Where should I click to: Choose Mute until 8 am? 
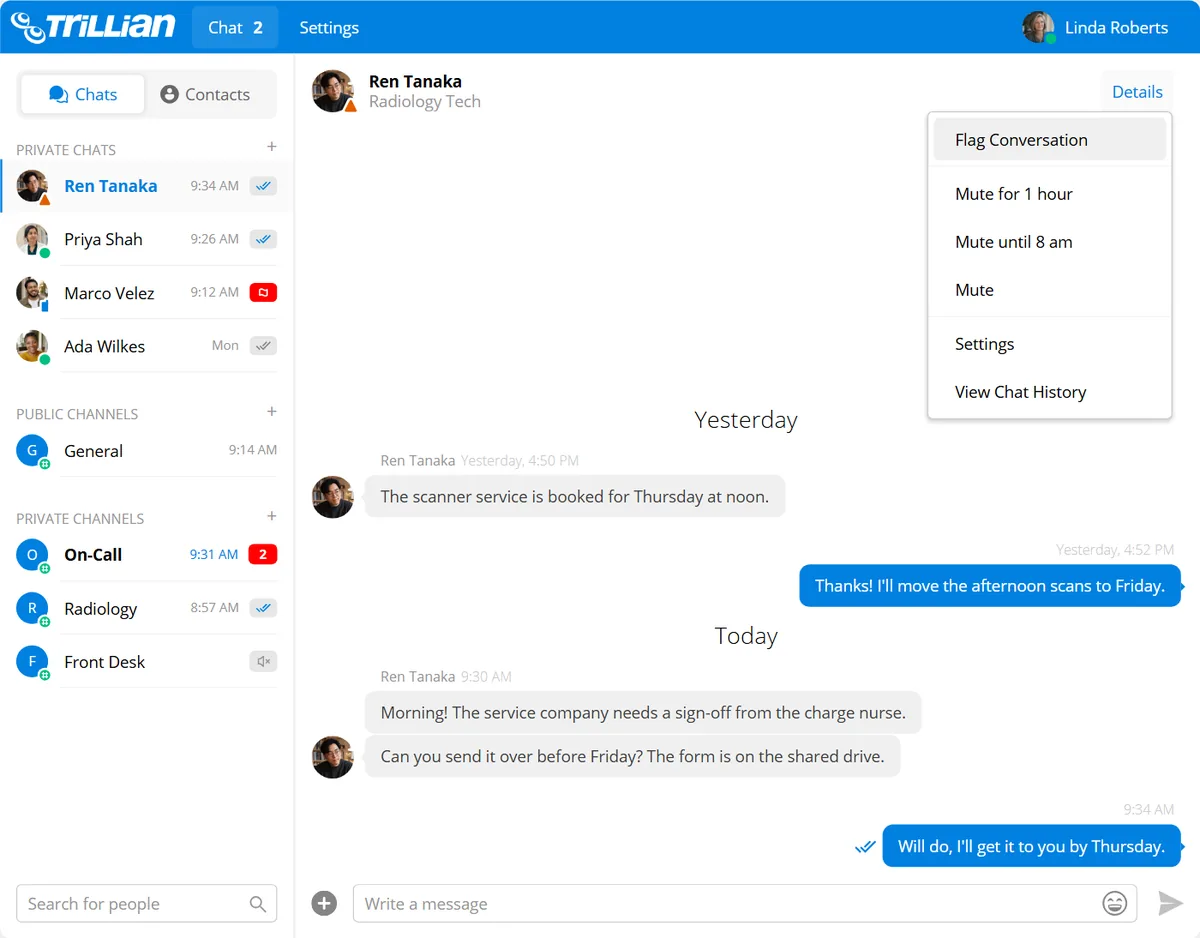(x=1050, y=242)
